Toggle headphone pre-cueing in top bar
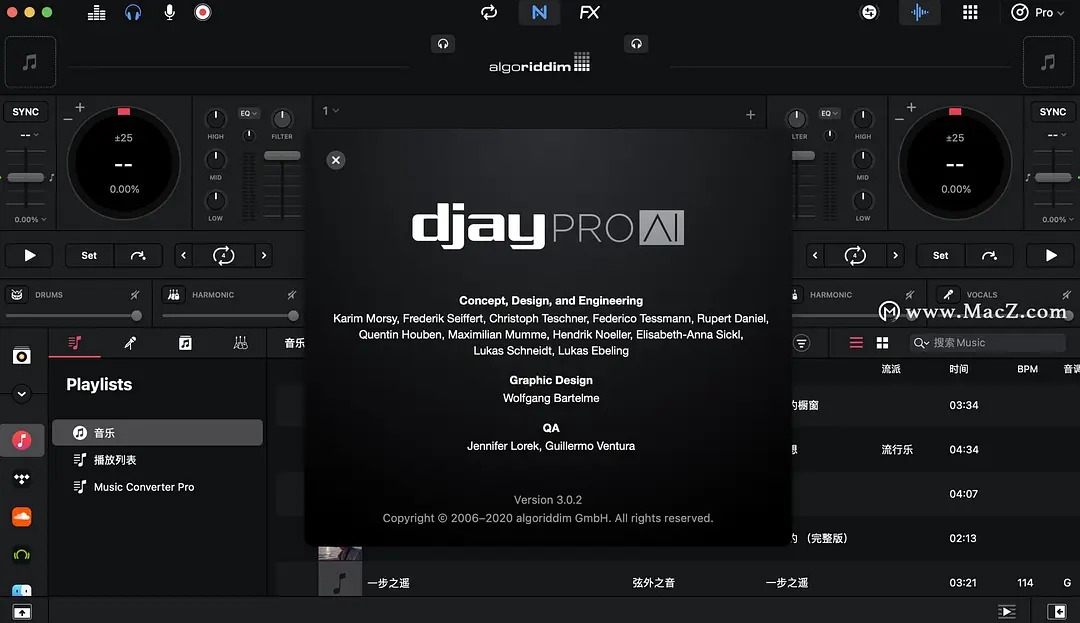1080x623 pixels. coord(133,12)
